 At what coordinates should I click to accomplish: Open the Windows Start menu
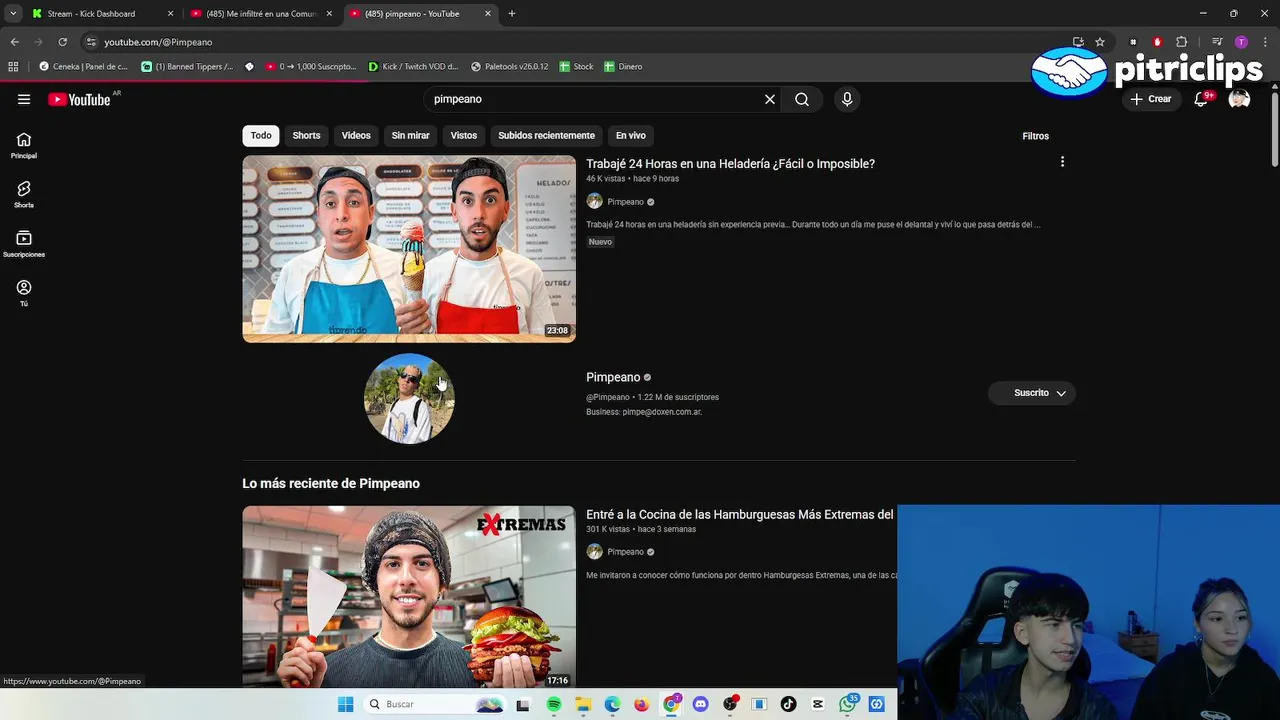pos(345,704)
